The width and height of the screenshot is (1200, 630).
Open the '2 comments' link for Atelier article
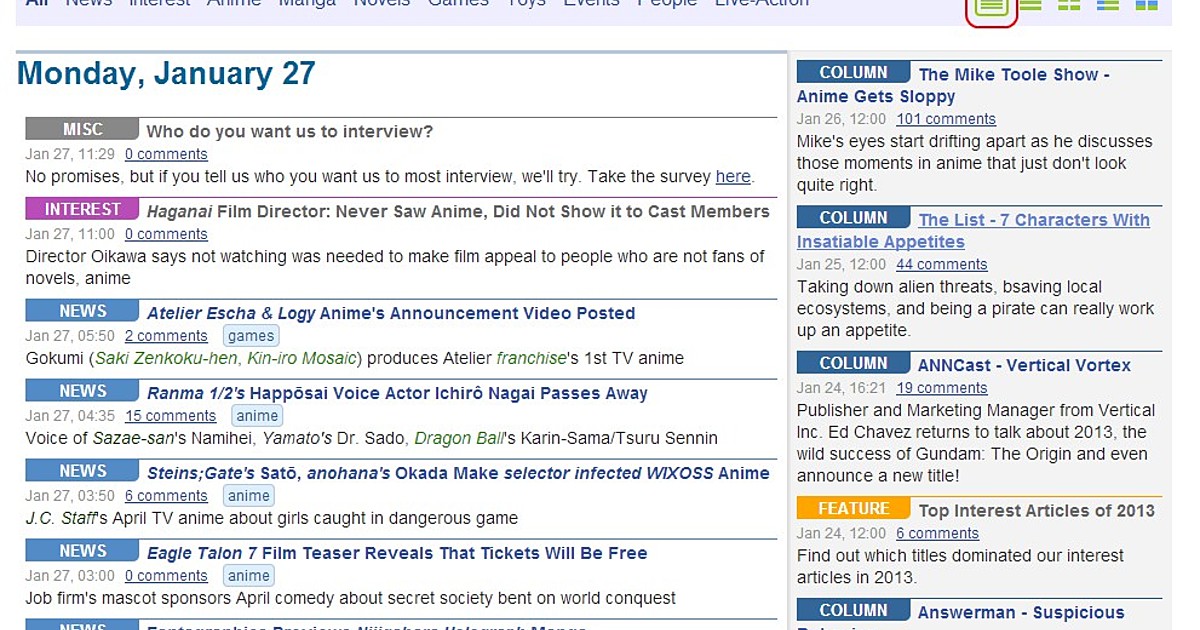tap(166, 336)
